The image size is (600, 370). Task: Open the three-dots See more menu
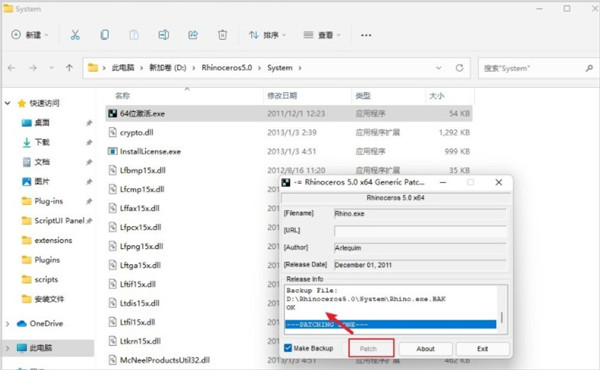[366, 35]
